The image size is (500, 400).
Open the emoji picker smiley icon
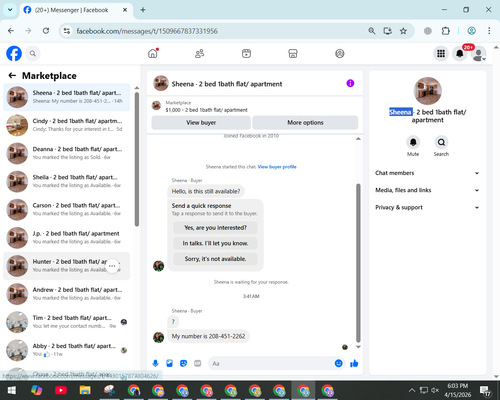click(338, 363)
